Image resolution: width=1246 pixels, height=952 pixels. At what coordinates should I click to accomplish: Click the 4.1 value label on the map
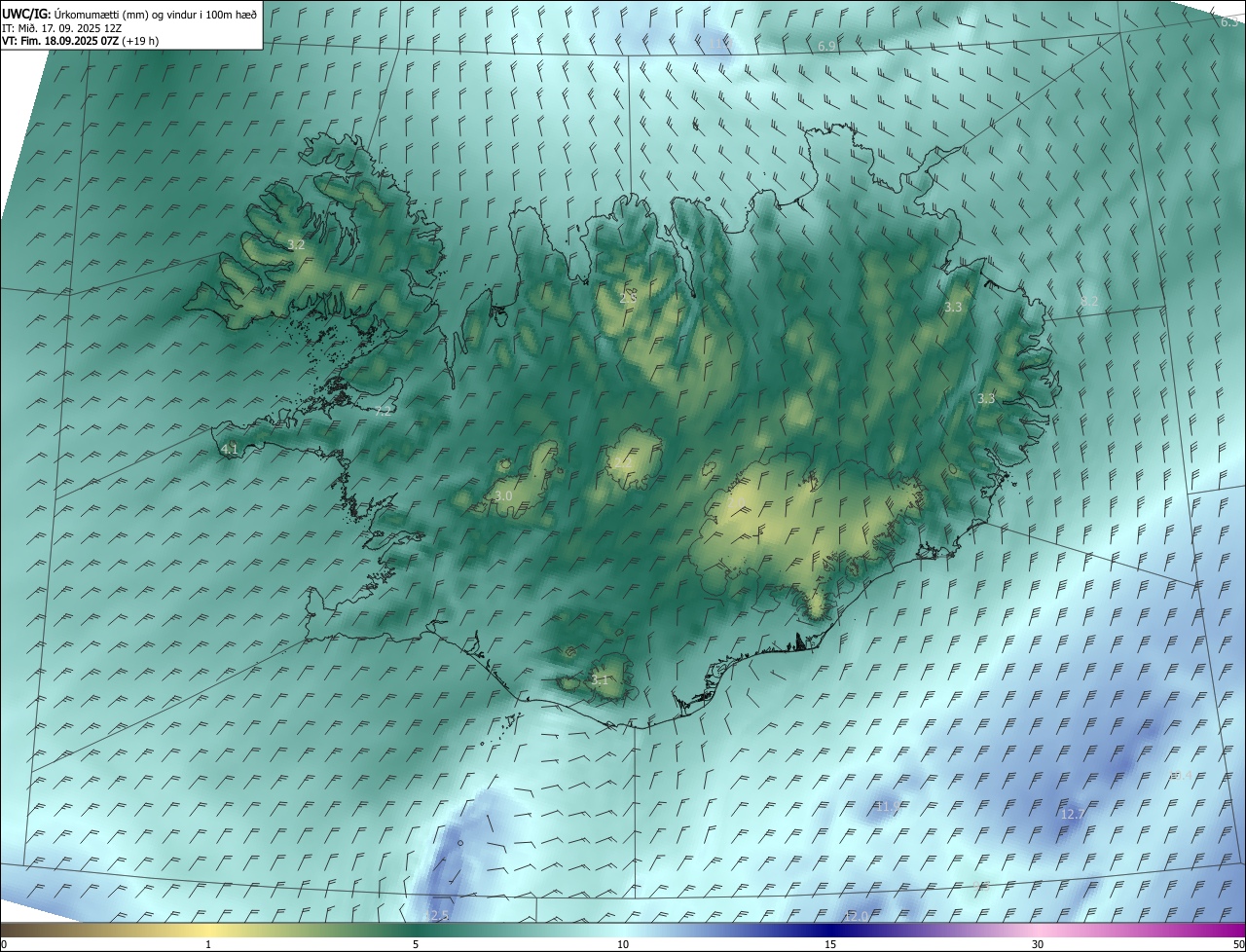click(230, 449)
